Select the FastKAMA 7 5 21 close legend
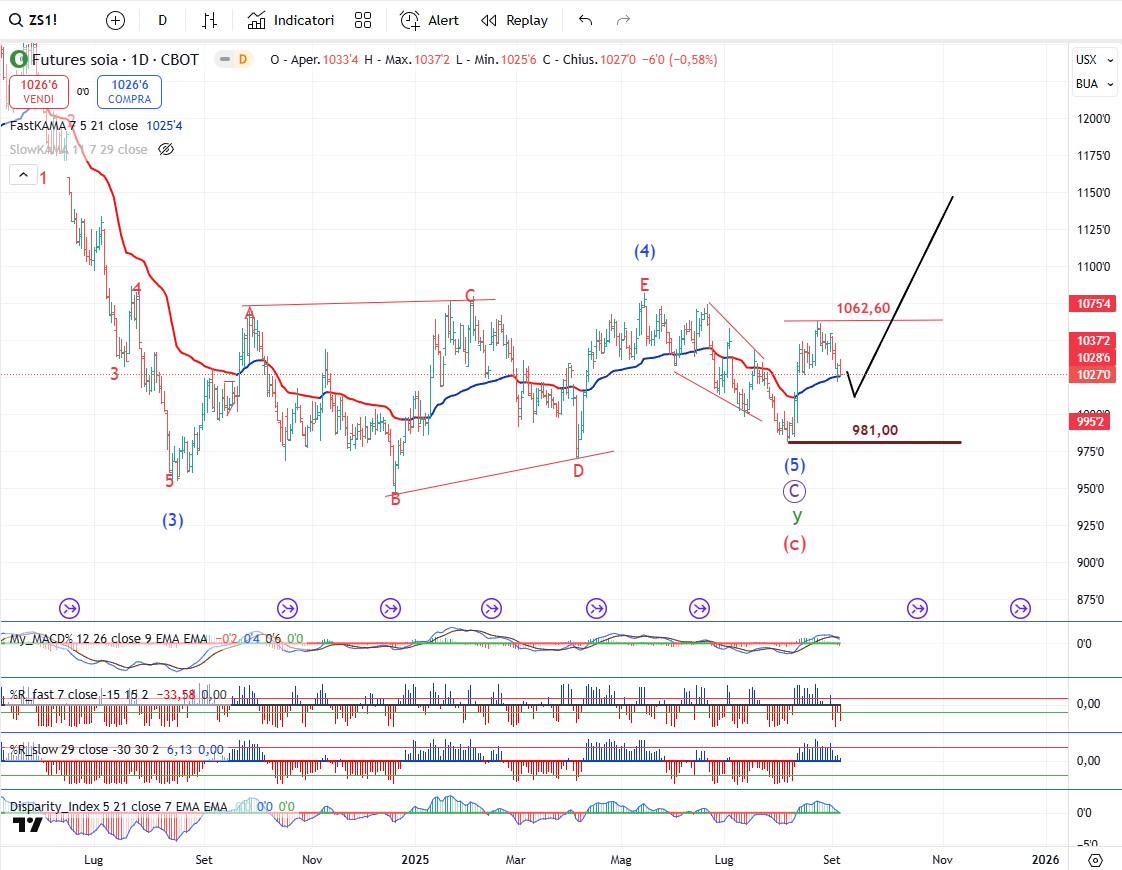Image resolution: width=1122 pixels, height=870 pixels. tap(74, 125)
